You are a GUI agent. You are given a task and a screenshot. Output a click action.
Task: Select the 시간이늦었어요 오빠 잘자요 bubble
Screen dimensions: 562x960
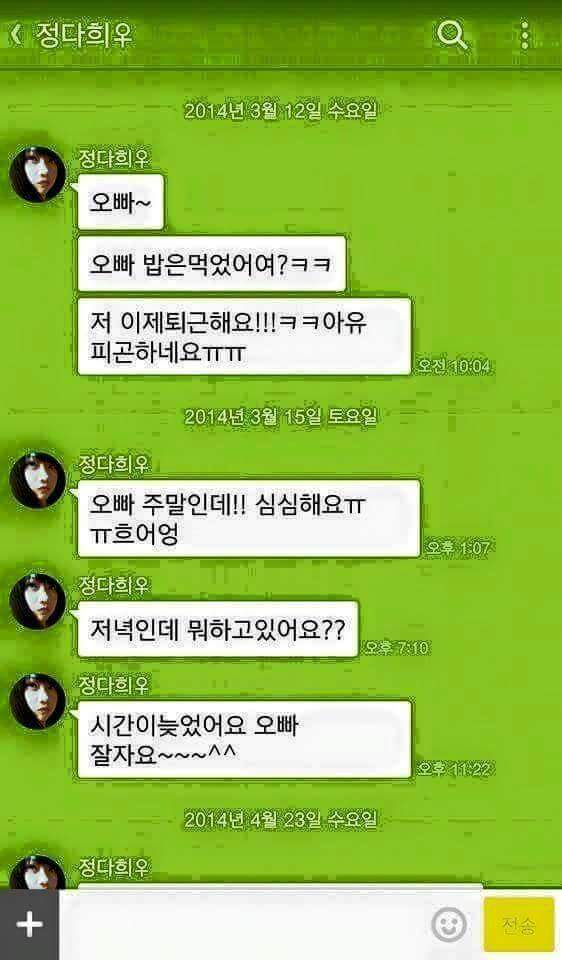tap(244, 740)
